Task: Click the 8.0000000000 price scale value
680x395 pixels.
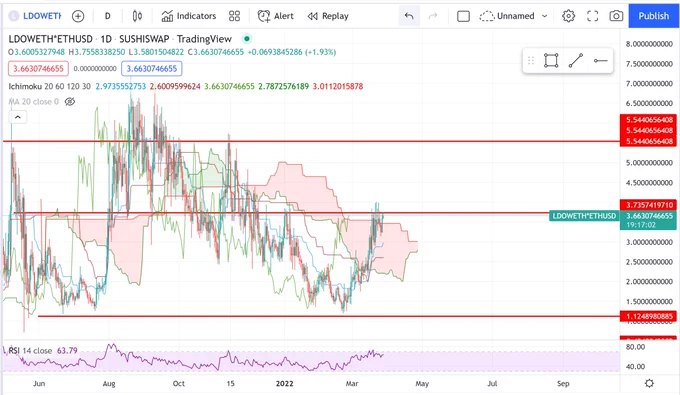Action: (x=649, y=44)
